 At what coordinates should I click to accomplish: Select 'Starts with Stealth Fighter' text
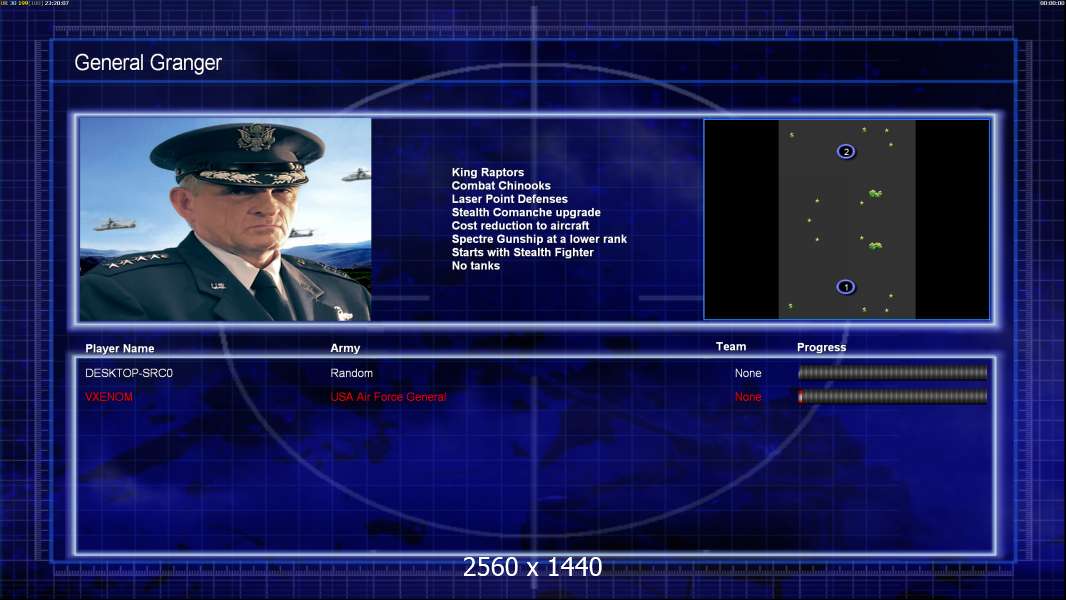(522, 252)
